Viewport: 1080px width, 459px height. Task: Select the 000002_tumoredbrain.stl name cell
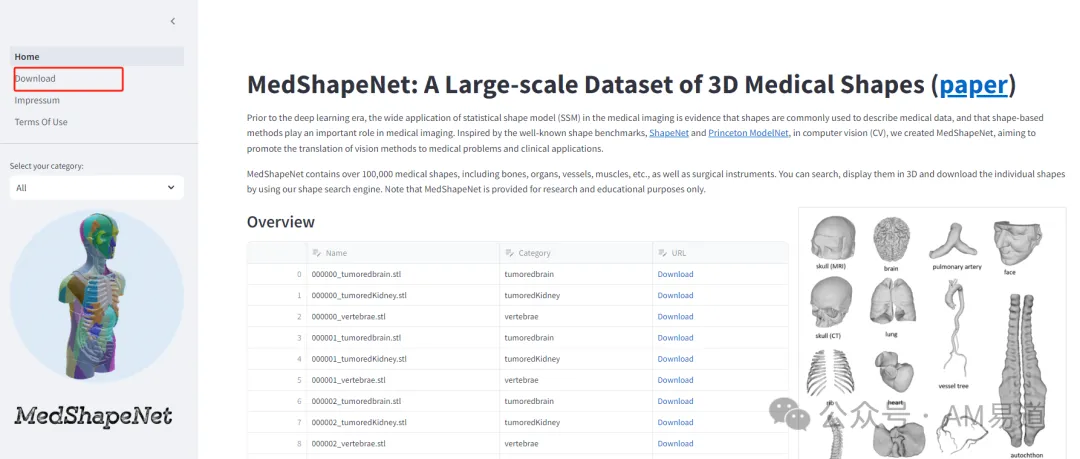tap(403, 401)
